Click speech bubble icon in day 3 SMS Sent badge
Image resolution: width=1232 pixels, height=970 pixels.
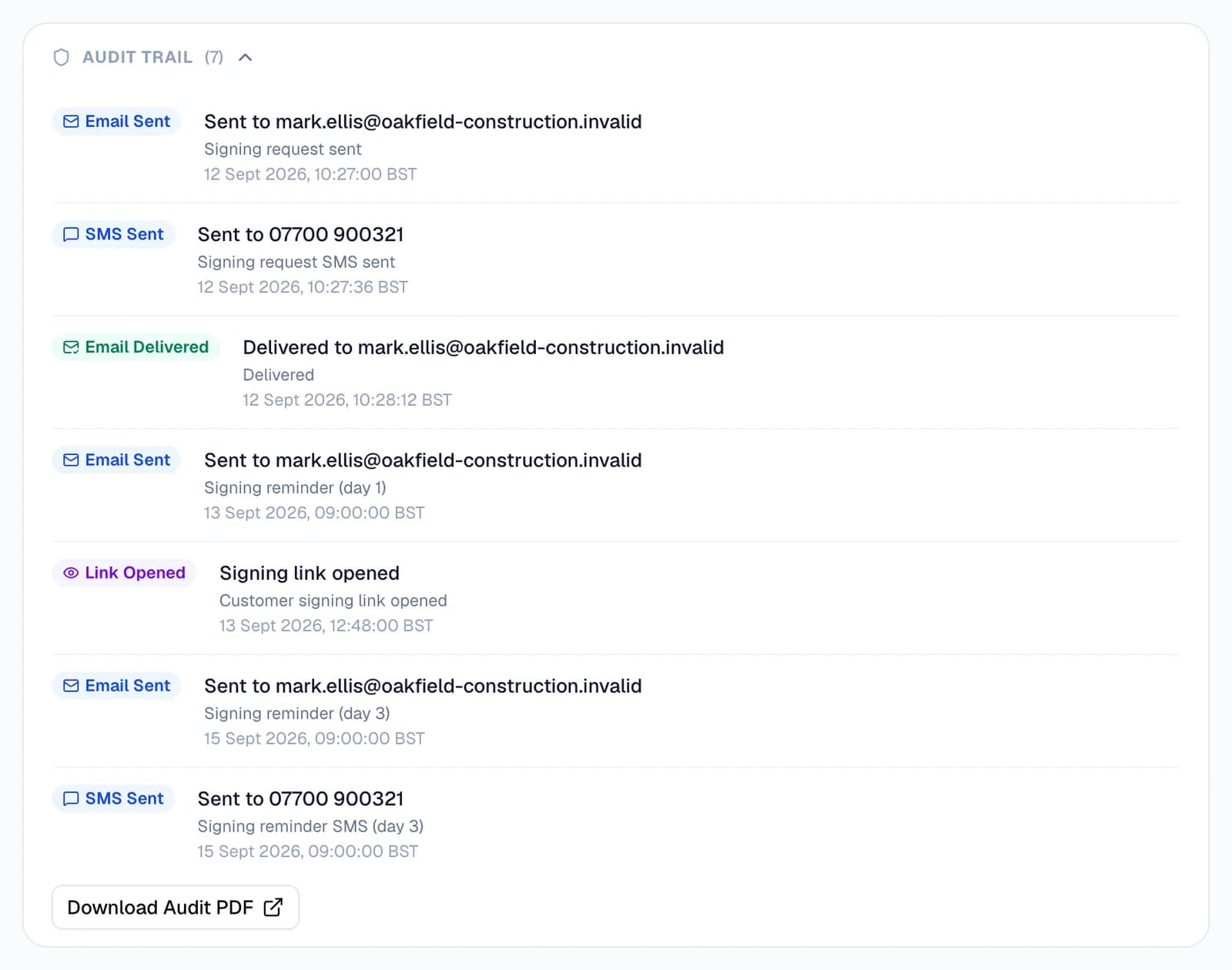tap(71, 799)
